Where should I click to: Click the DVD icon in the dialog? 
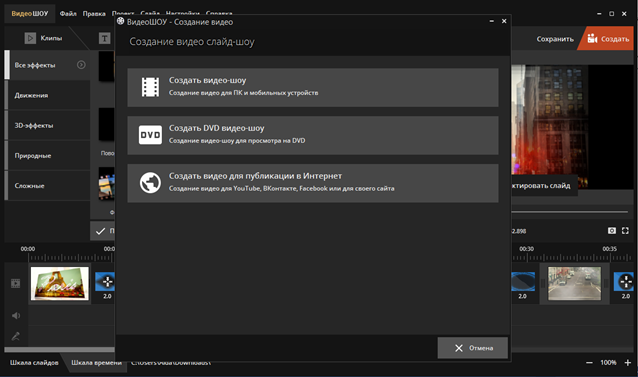pos(150,135)
